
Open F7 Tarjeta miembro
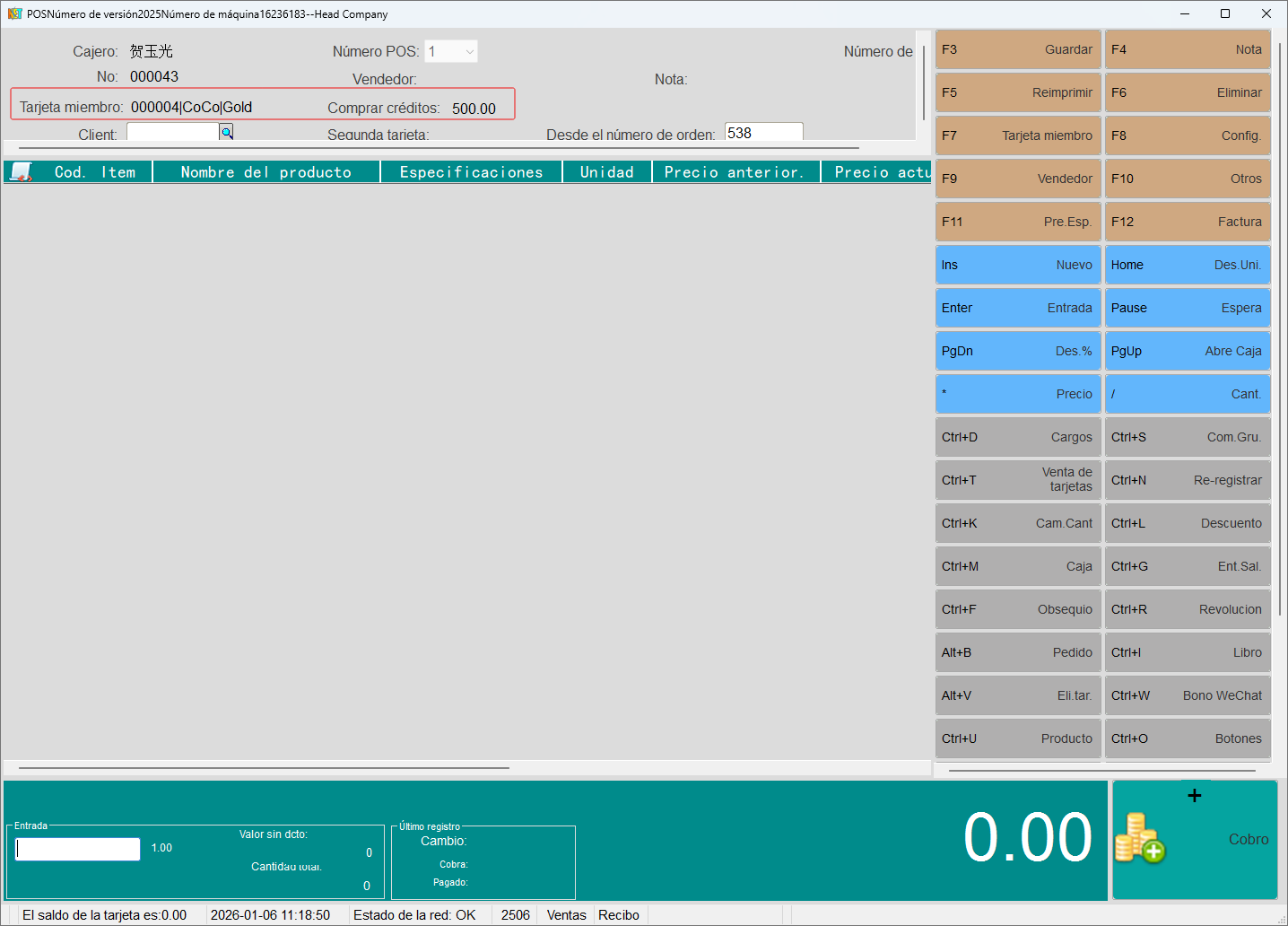pos(1017,135)
